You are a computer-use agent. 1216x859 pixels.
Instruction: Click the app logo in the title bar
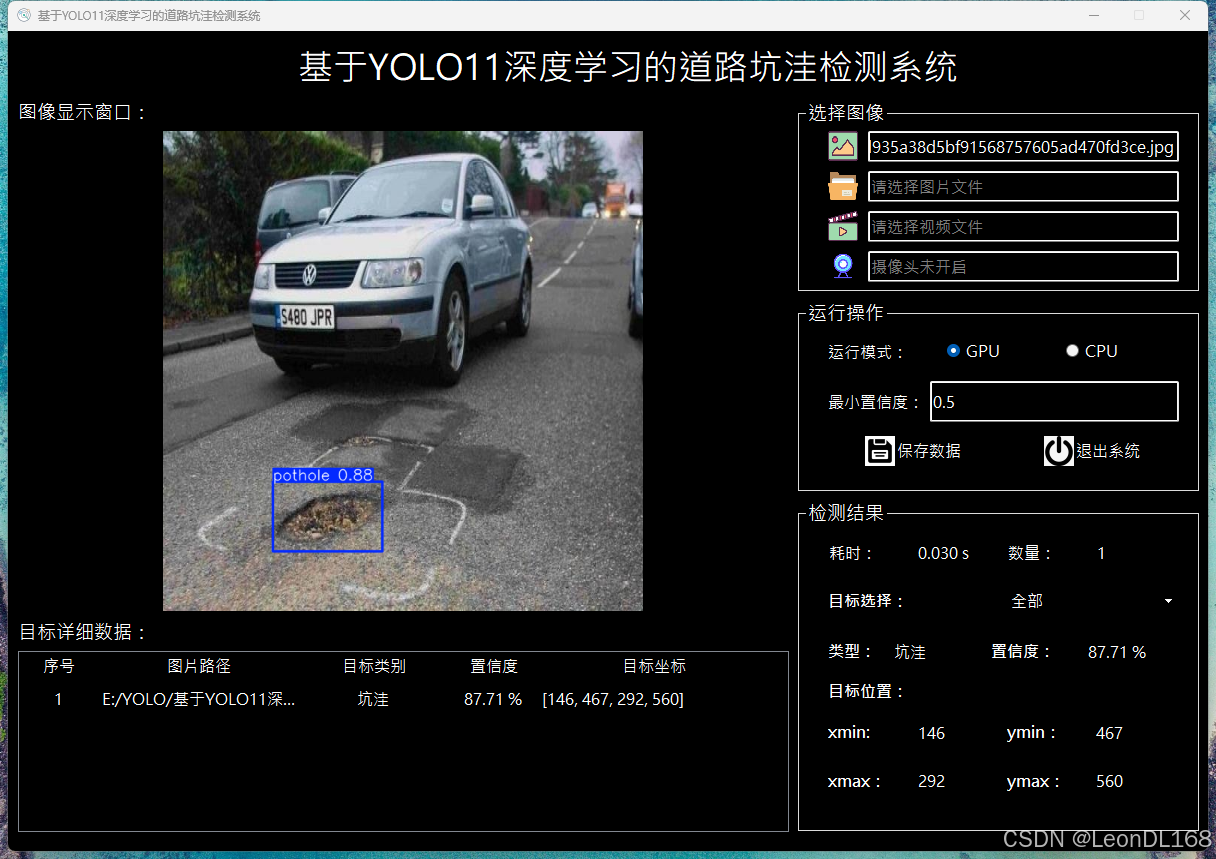click(22, 15)
